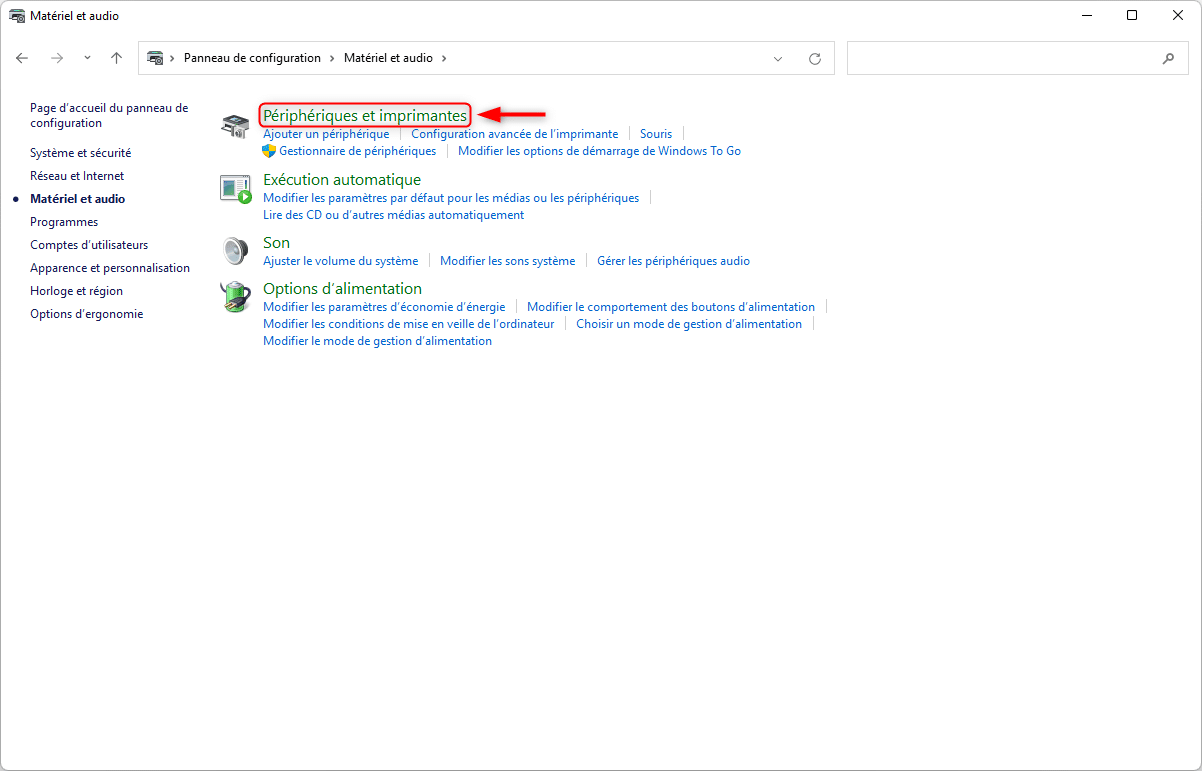Maximize the Matériel et audio window
Viewport: 1202px width, 771px height.
(1132, 15)
